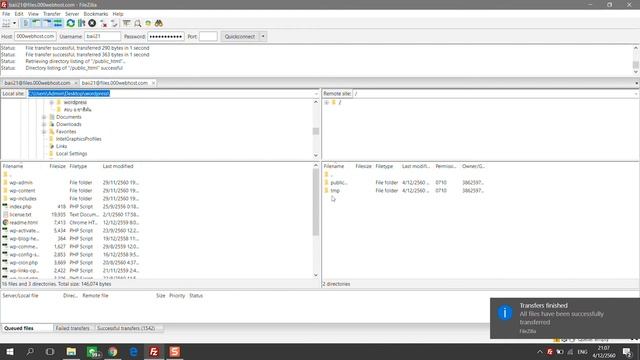The height and width of the screenshot is (360, 640).
Task: Open Remote site path dropdown
Action: 636,93
